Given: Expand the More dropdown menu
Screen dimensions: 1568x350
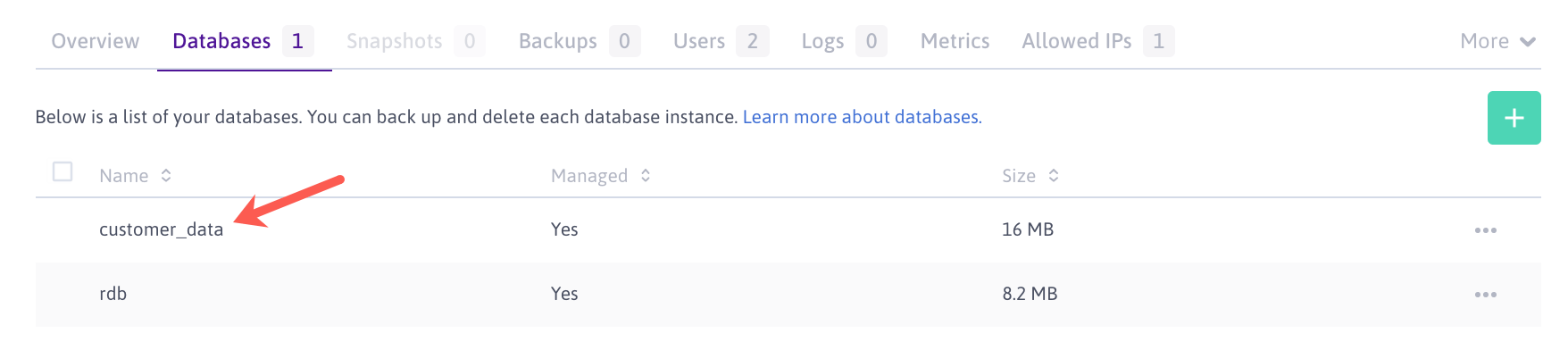Looking at the screenshot, I should point(1497,41).
